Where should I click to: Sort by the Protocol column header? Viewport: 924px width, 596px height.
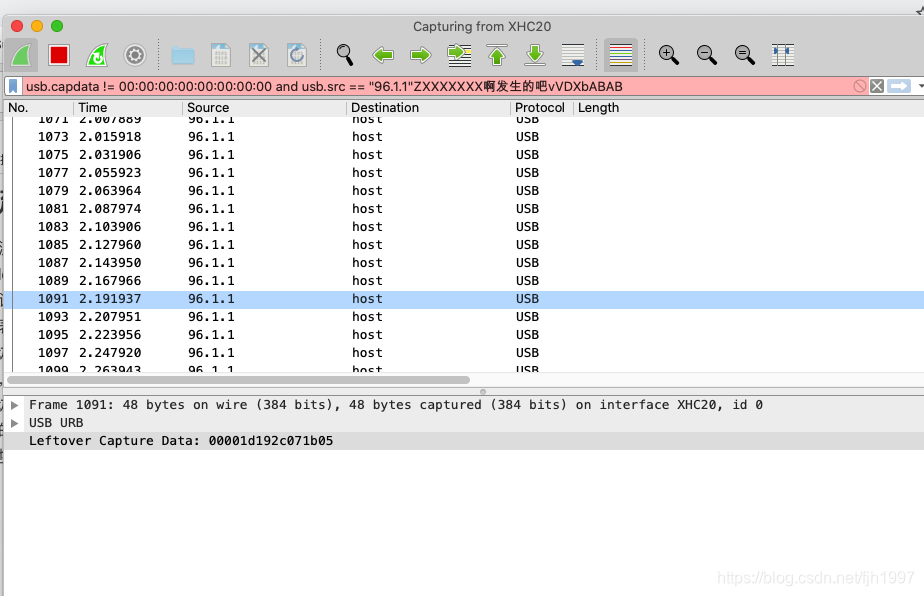[540, 108]
